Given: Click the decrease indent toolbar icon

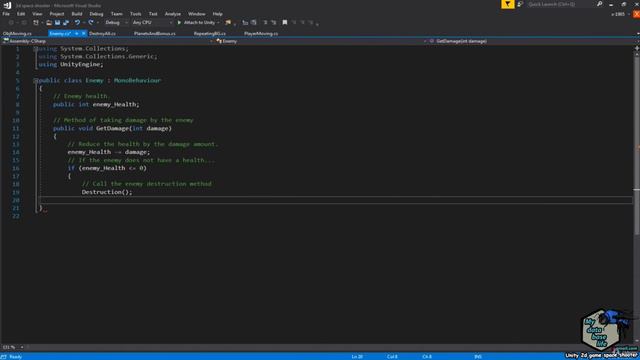Looking at the screenshot, I should click(245, 23).
